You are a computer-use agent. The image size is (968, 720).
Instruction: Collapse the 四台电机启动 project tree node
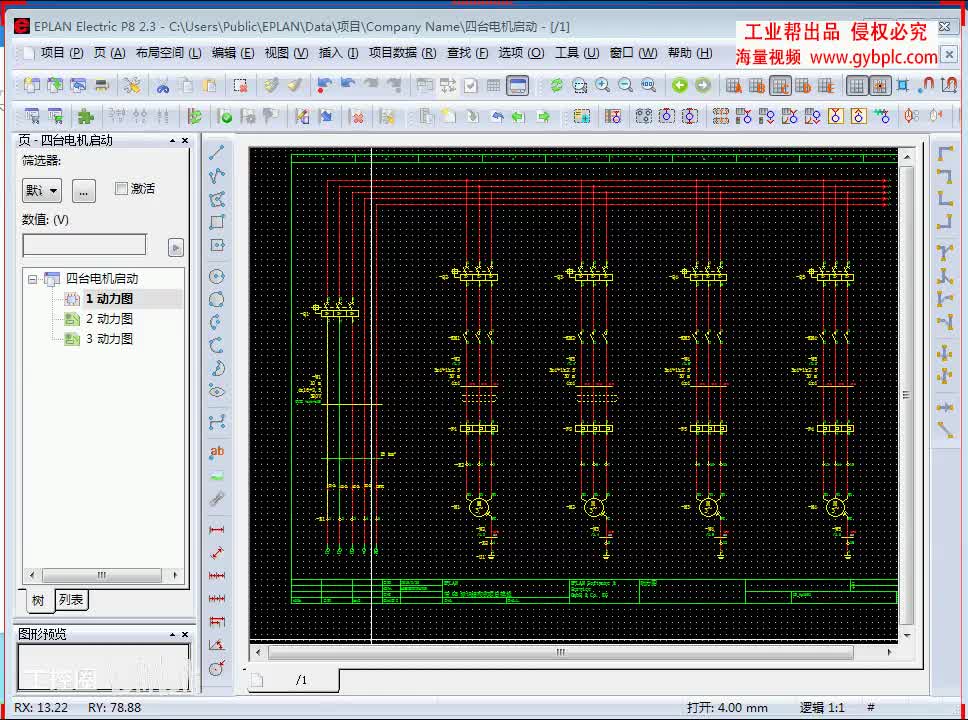click(x=33, y=279)
